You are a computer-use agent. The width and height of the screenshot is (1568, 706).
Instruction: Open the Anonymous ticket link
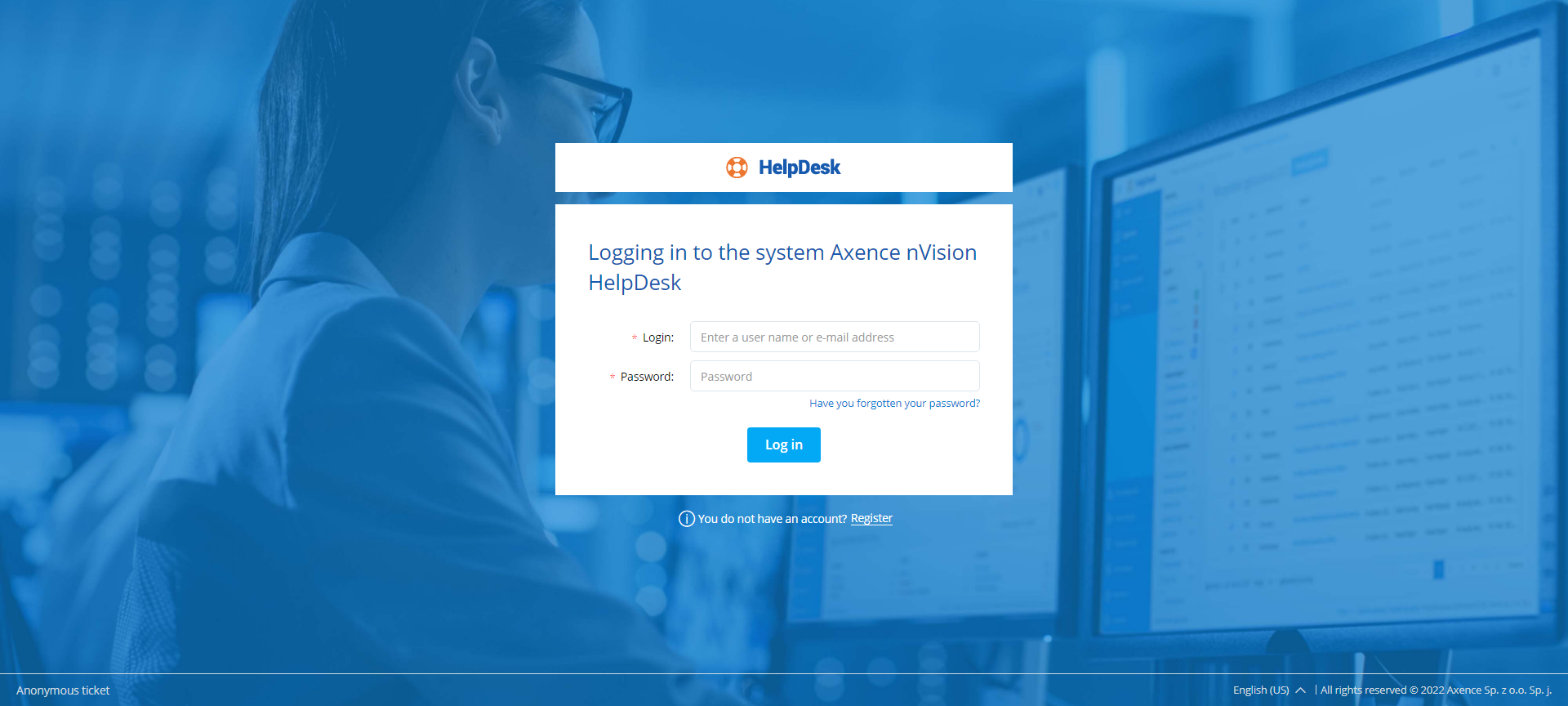(63, 690)
